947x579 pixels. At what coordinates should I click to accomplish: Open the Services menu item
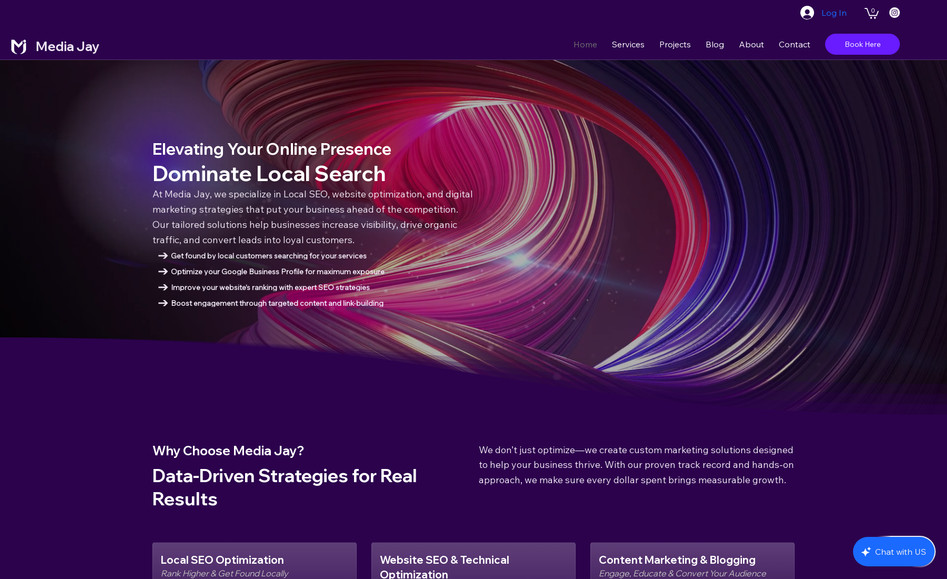point(628,45)
